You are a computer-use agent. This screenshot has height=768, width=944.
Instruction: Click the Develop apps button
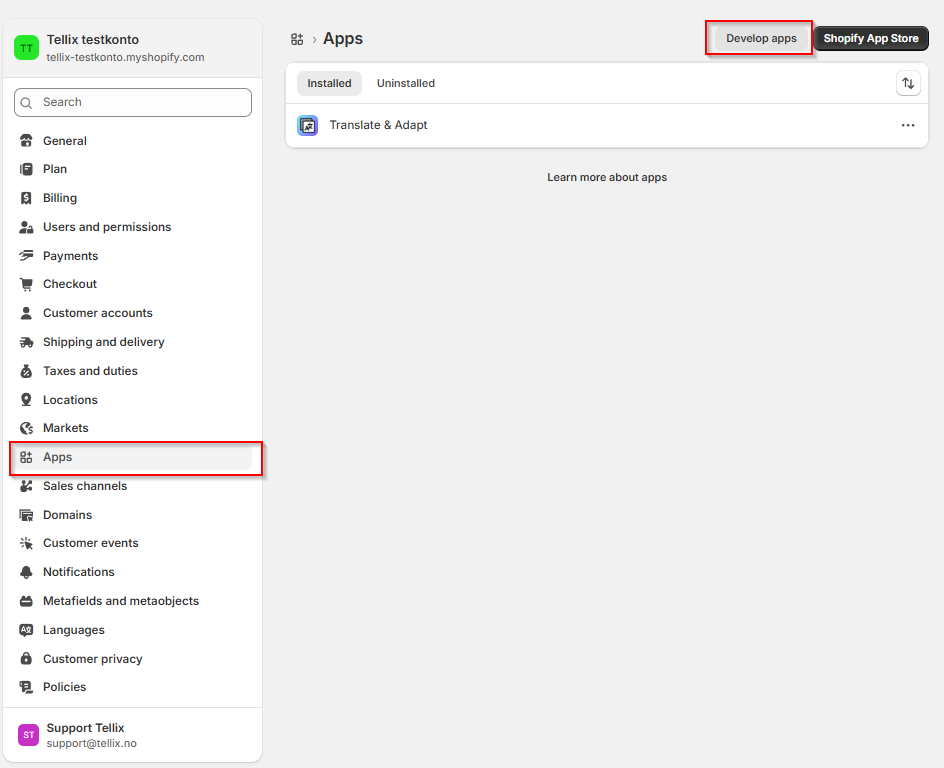[x=761, y=39]
